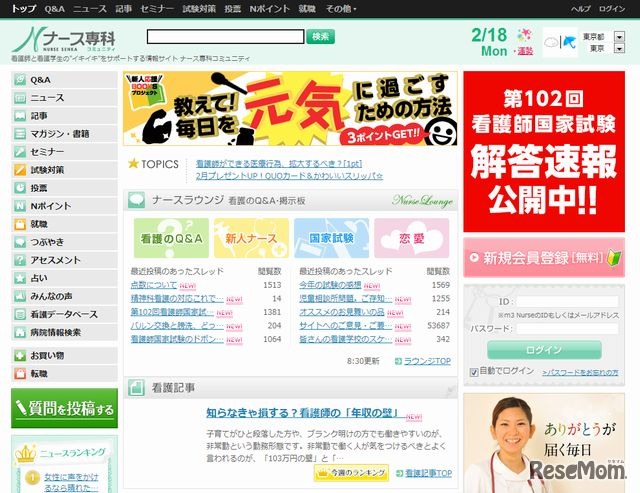Screen dimensions: 640x493
Task: Click the 試験対策 pencil icon
Action: click(20, 170)
